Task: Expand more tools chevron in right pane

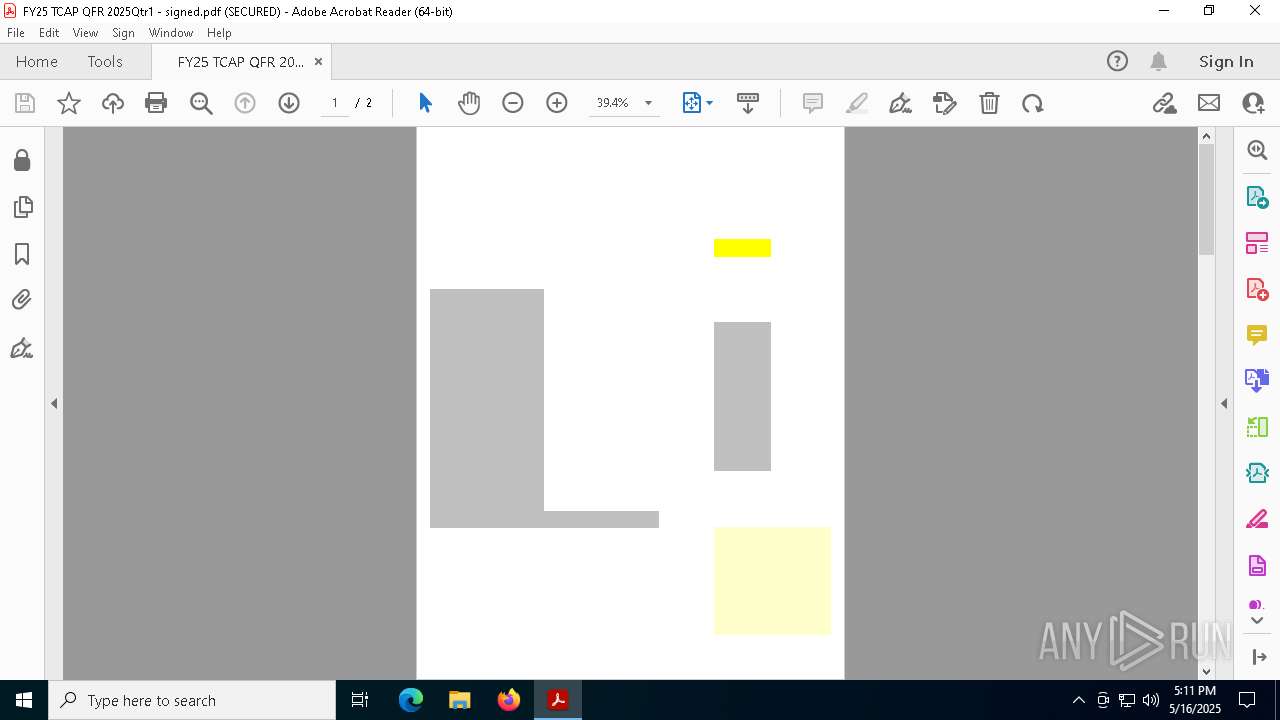Action: (1257, 621)
